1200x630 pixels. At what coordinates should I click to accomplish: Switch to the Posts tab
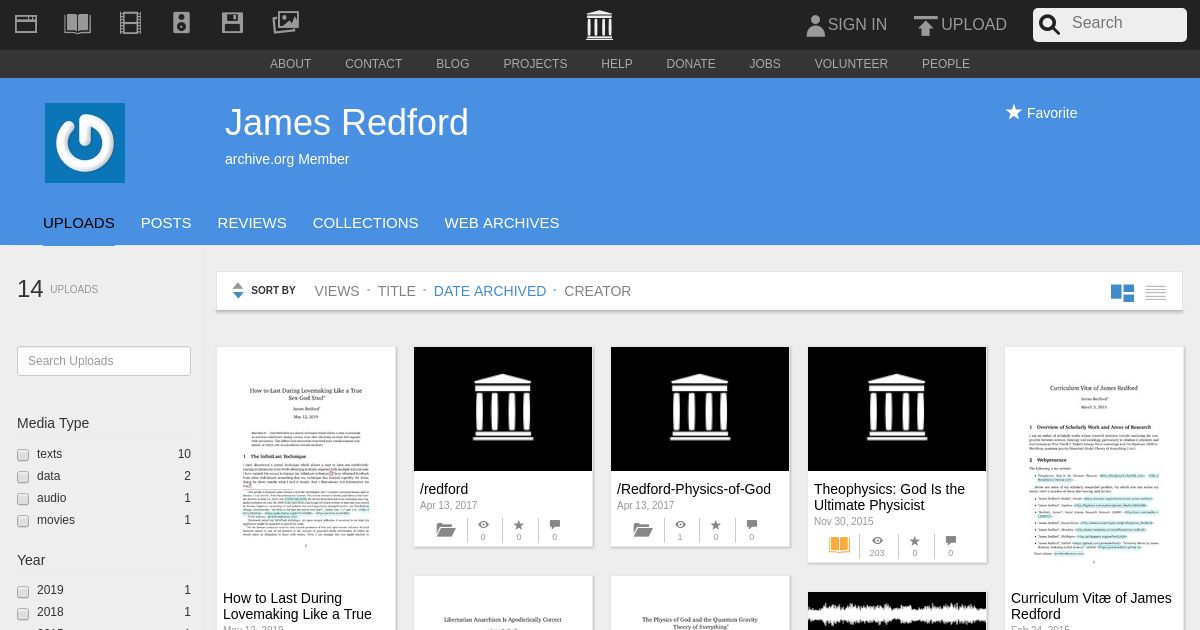click(x=166, y=223)
